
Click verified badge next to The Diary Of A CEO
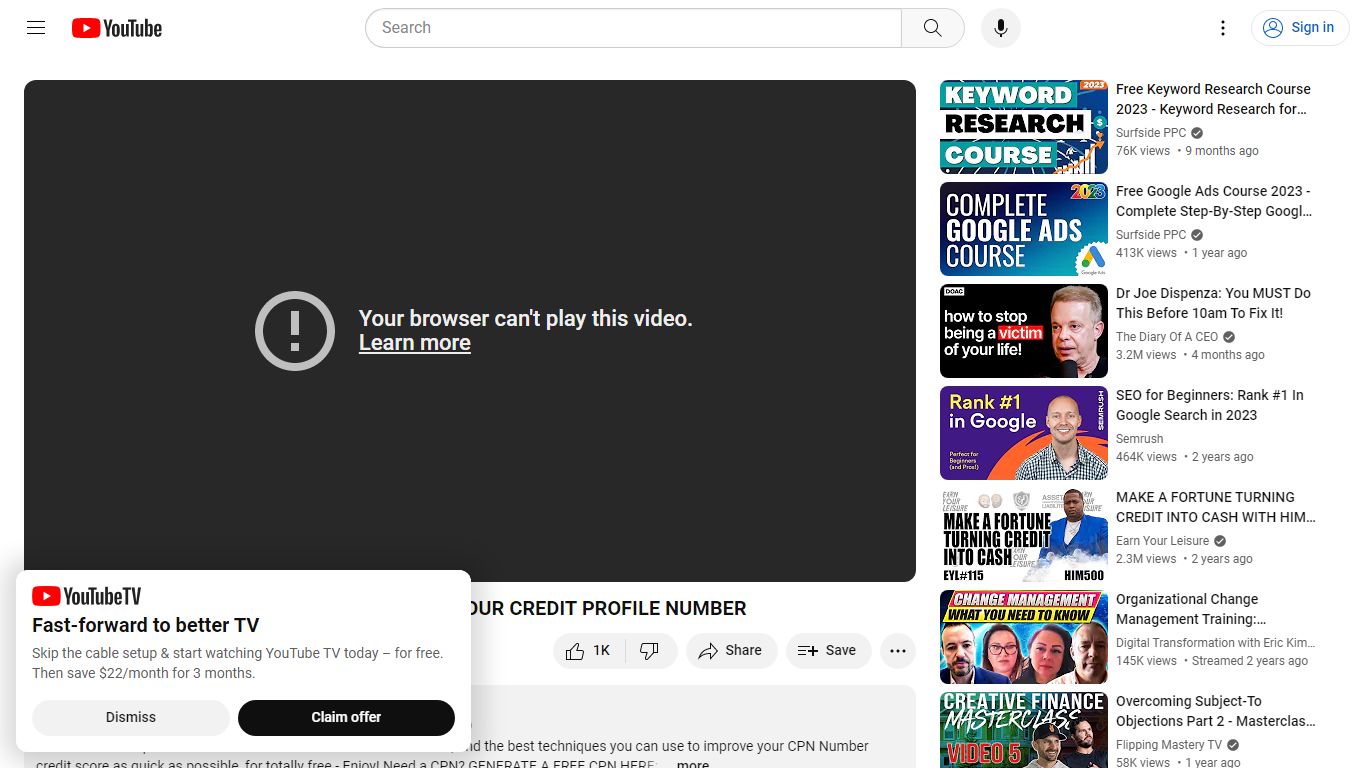pos(1229,337)
